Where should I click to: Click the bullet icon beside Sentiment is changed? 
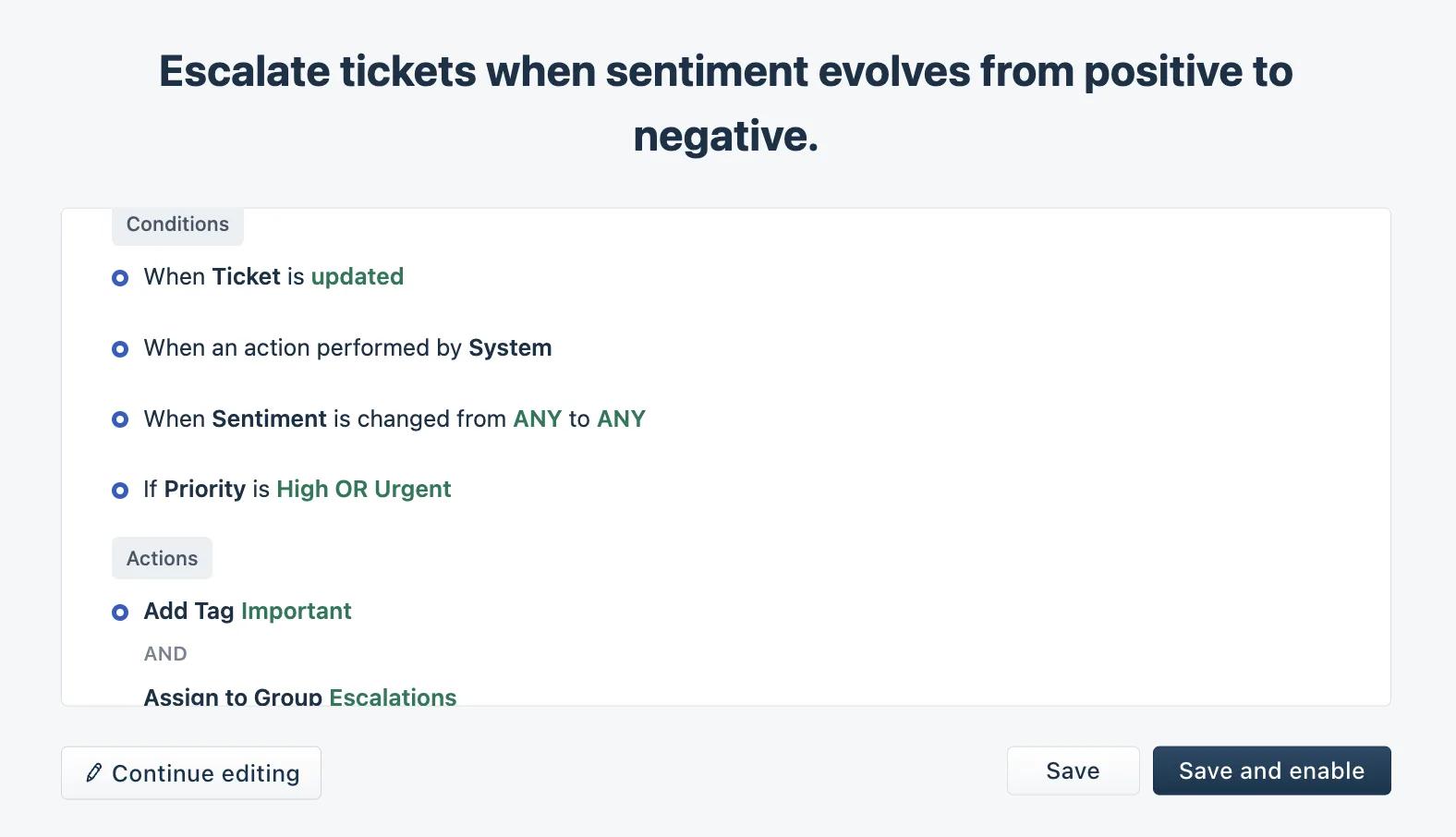coord(120,419)
